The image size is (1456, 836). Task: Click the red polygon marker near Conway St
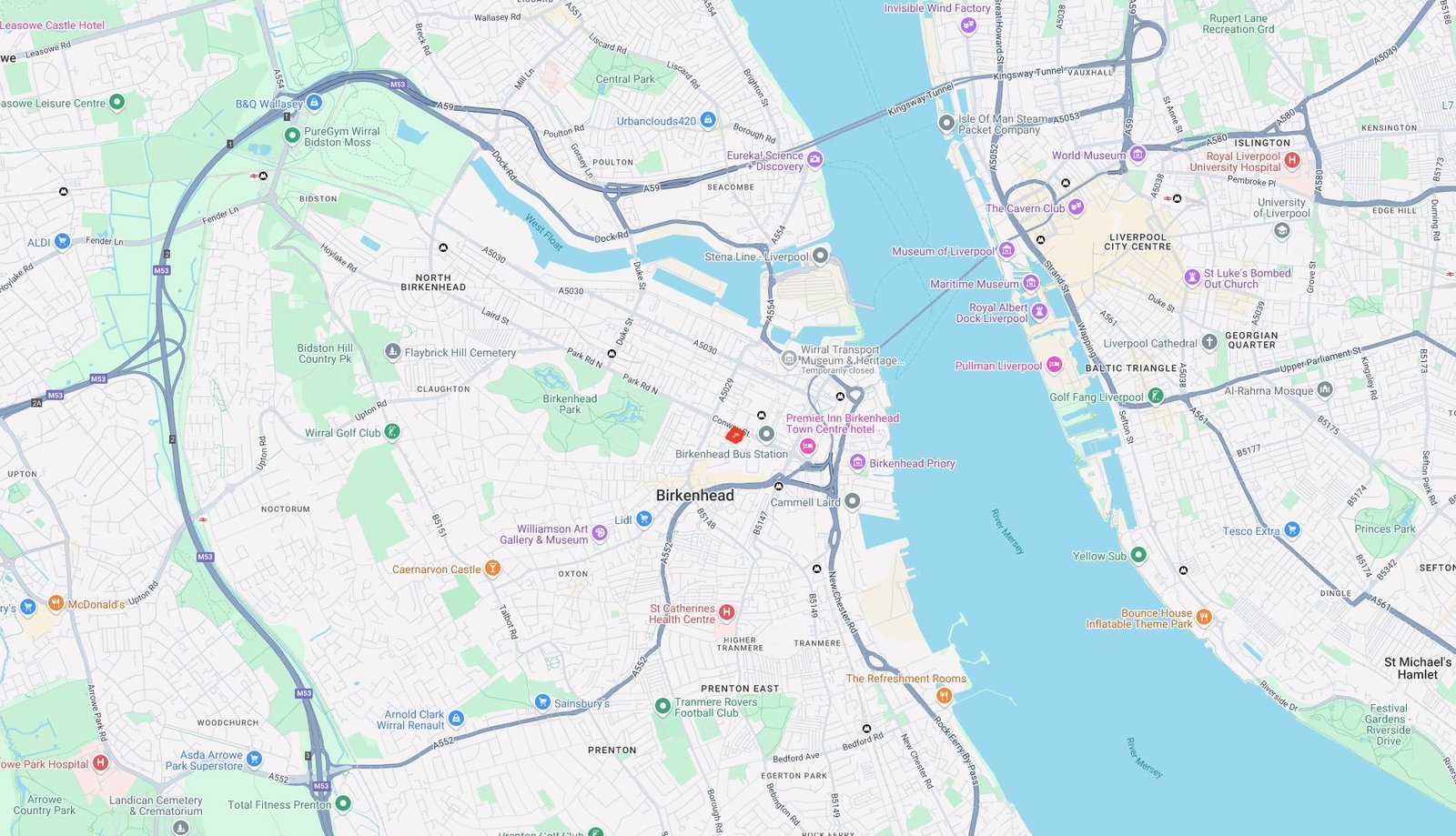click(x=734, y=435)
